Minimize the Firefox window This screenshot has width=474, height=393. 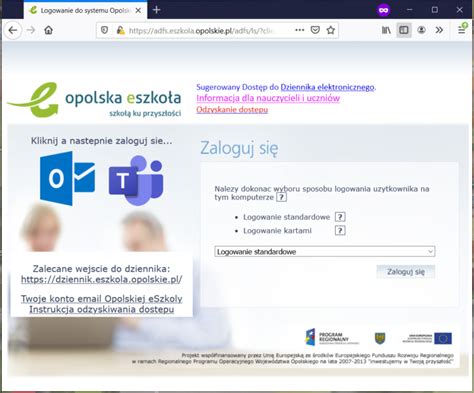(x=410, y=10)
